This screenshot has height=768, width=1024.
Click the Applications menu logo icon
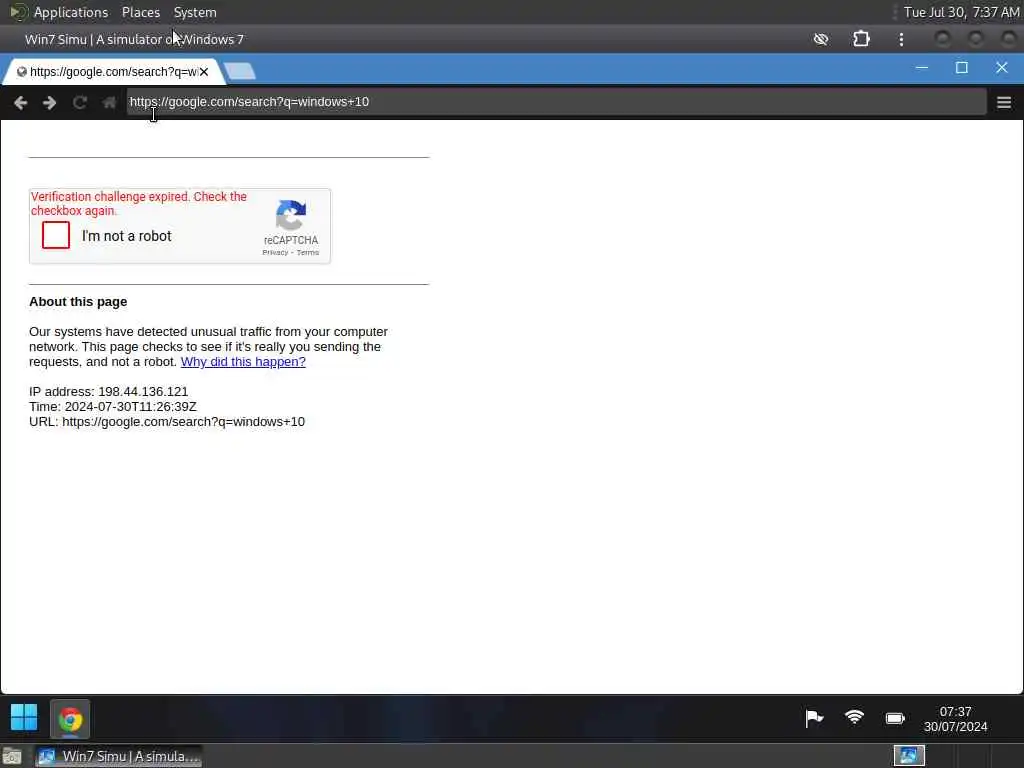[18, 12]
